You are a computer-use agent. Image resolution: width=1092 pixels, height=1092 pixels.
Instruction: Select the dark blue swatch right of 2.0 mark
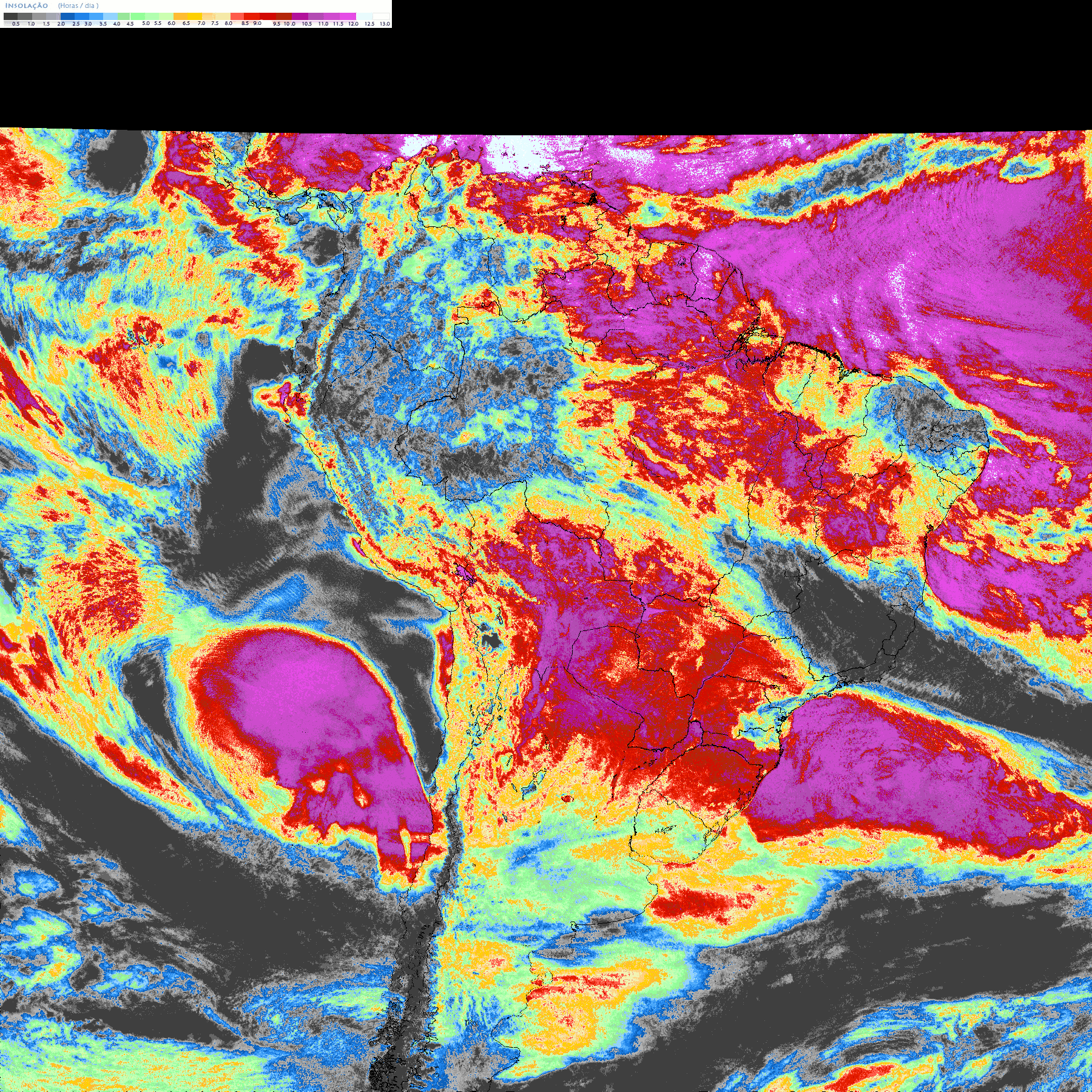67,16
